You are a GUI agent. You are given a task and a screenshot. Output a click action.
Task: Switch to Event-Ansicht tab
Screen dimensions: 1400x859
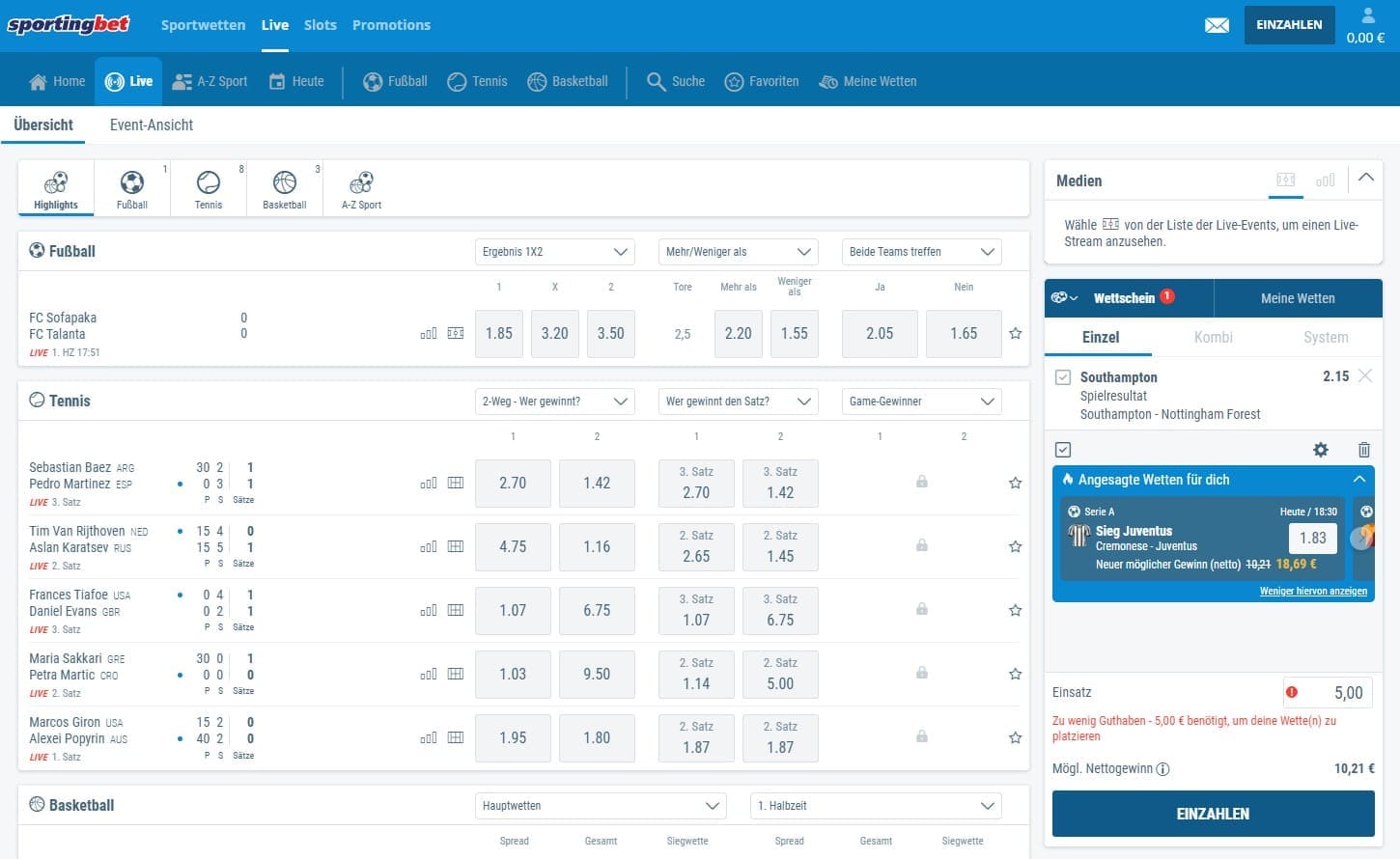point(152,125)
